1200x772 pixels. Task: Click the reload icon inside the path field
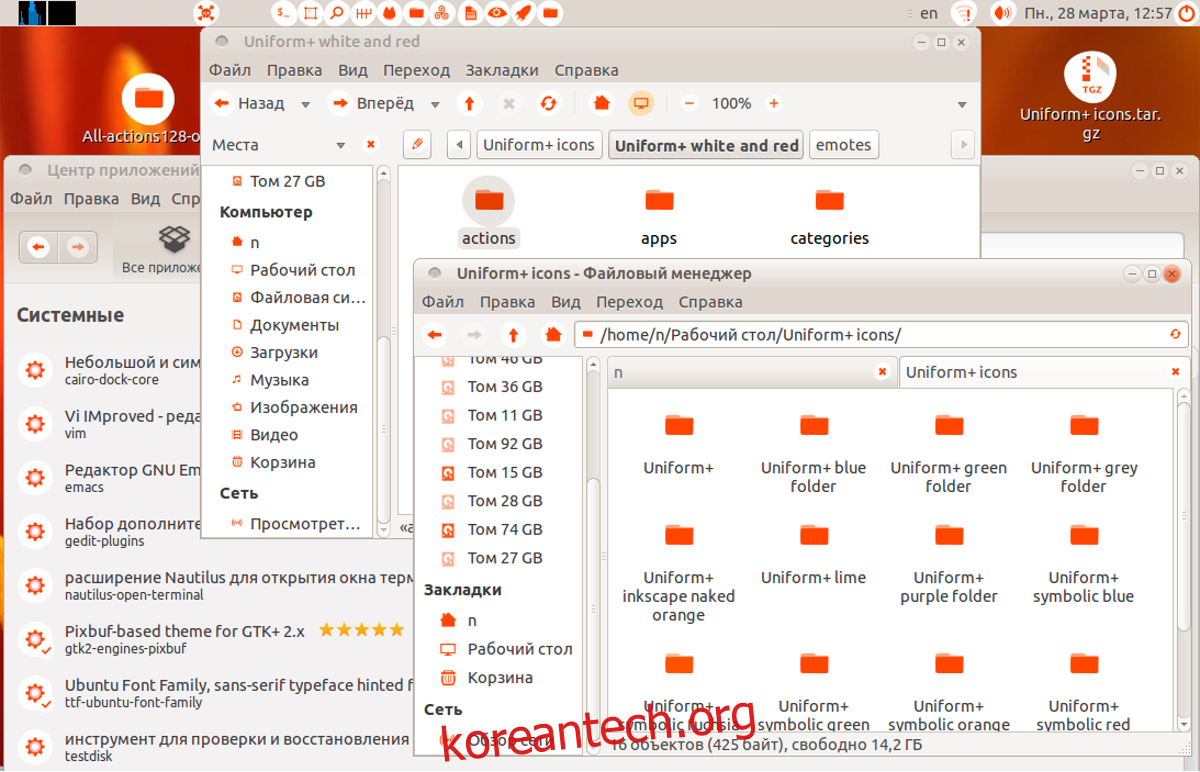click(1176, 335)
